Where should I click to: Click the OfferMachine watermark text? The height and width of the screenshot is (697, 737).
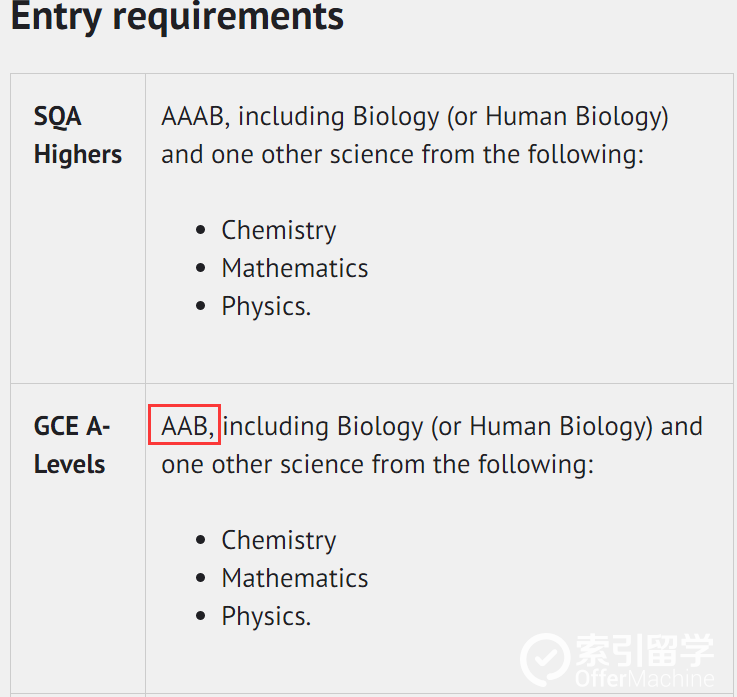click(x=645, y=678)
